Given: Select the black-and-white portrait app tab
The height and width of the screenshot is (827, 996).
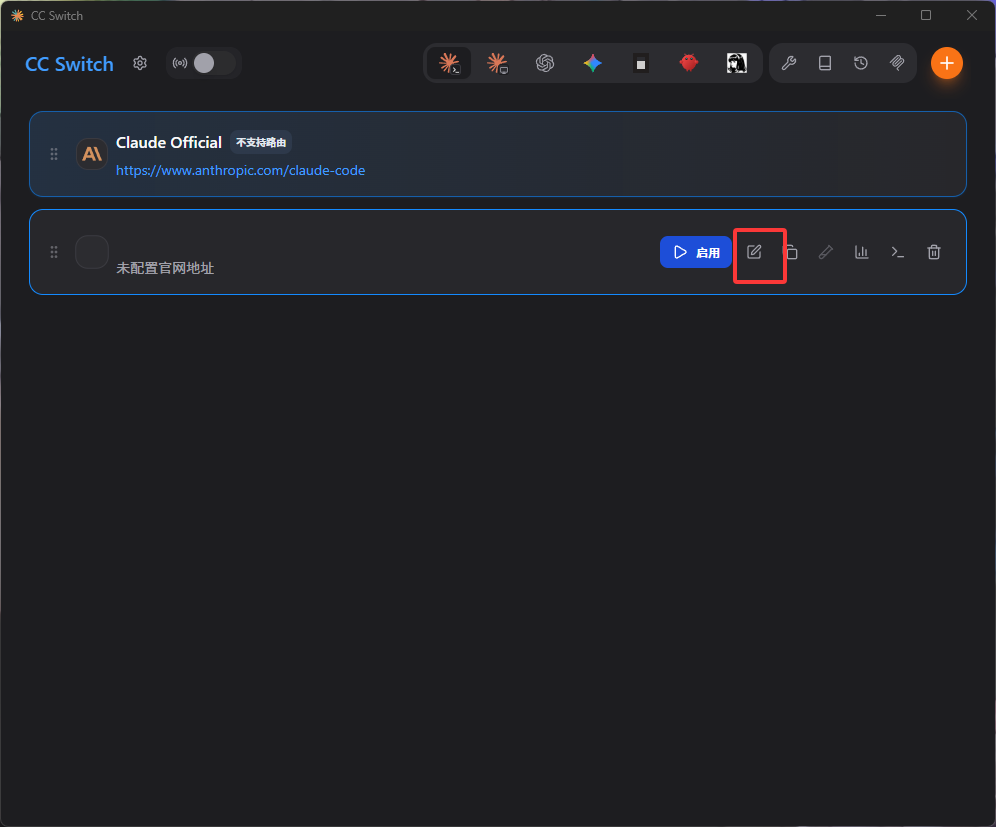Looking at the screenshot, I should (x=737, y=63).
